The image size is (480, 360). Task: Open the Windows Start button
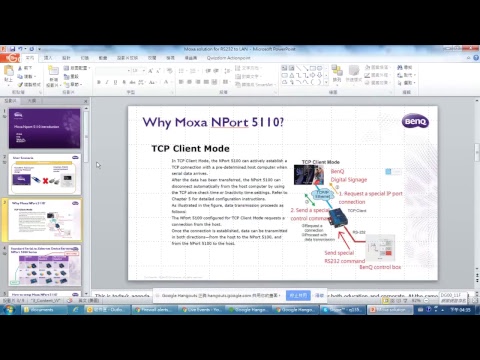point(9,310)
